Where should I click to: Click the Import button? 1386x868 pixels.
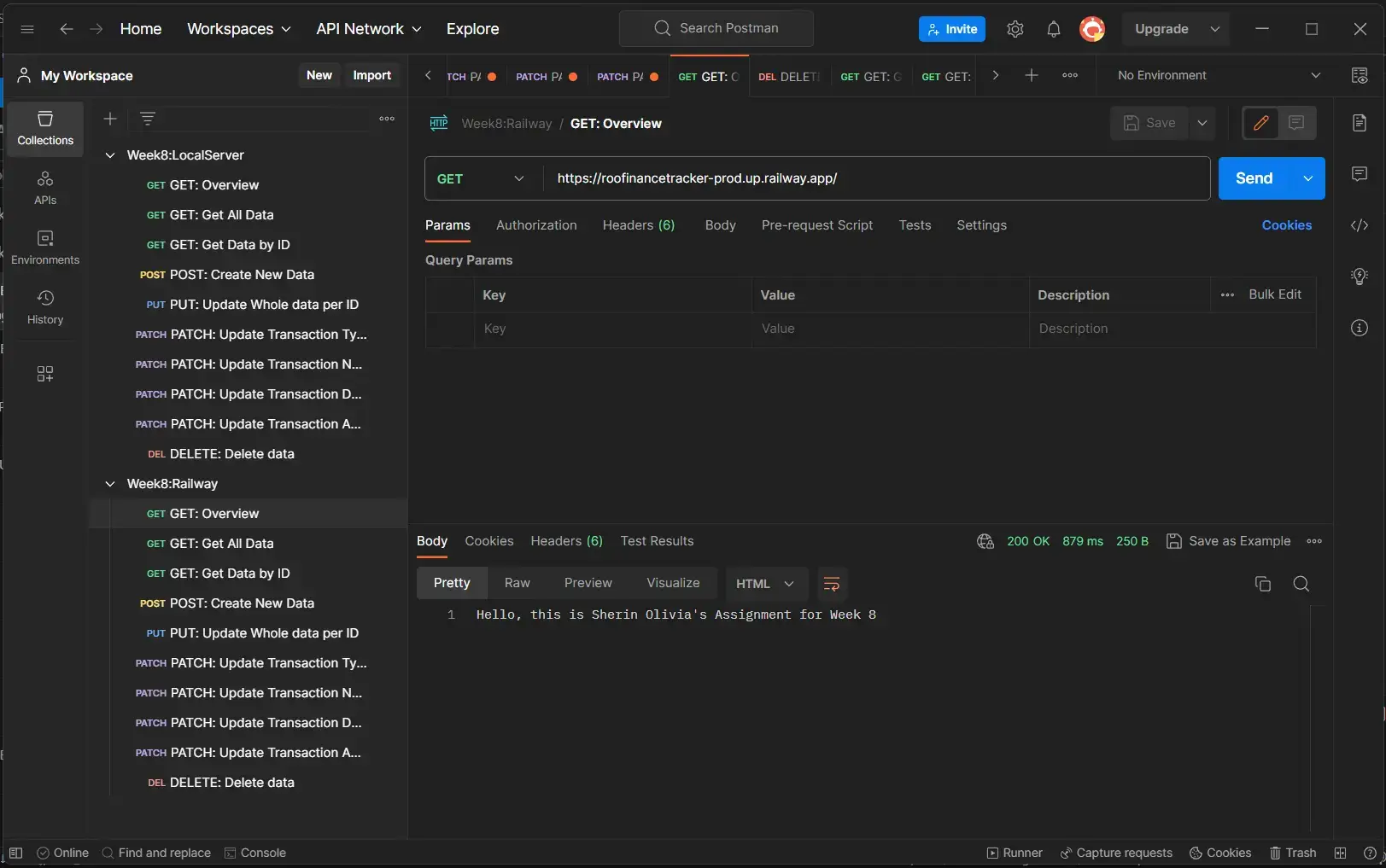click(x=372, y=75)
